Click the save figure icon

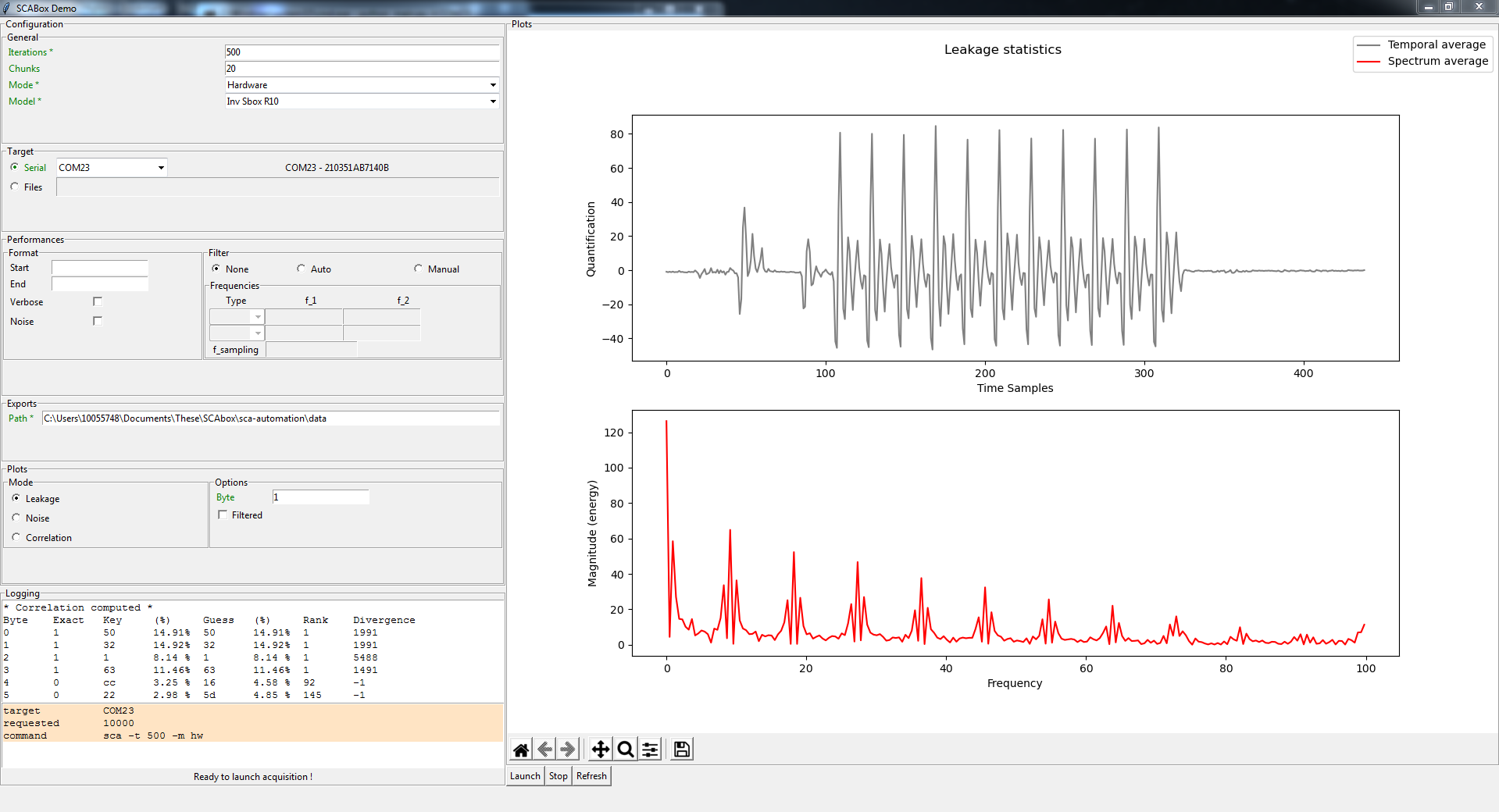pyautogui.click(x=682, y=750)
